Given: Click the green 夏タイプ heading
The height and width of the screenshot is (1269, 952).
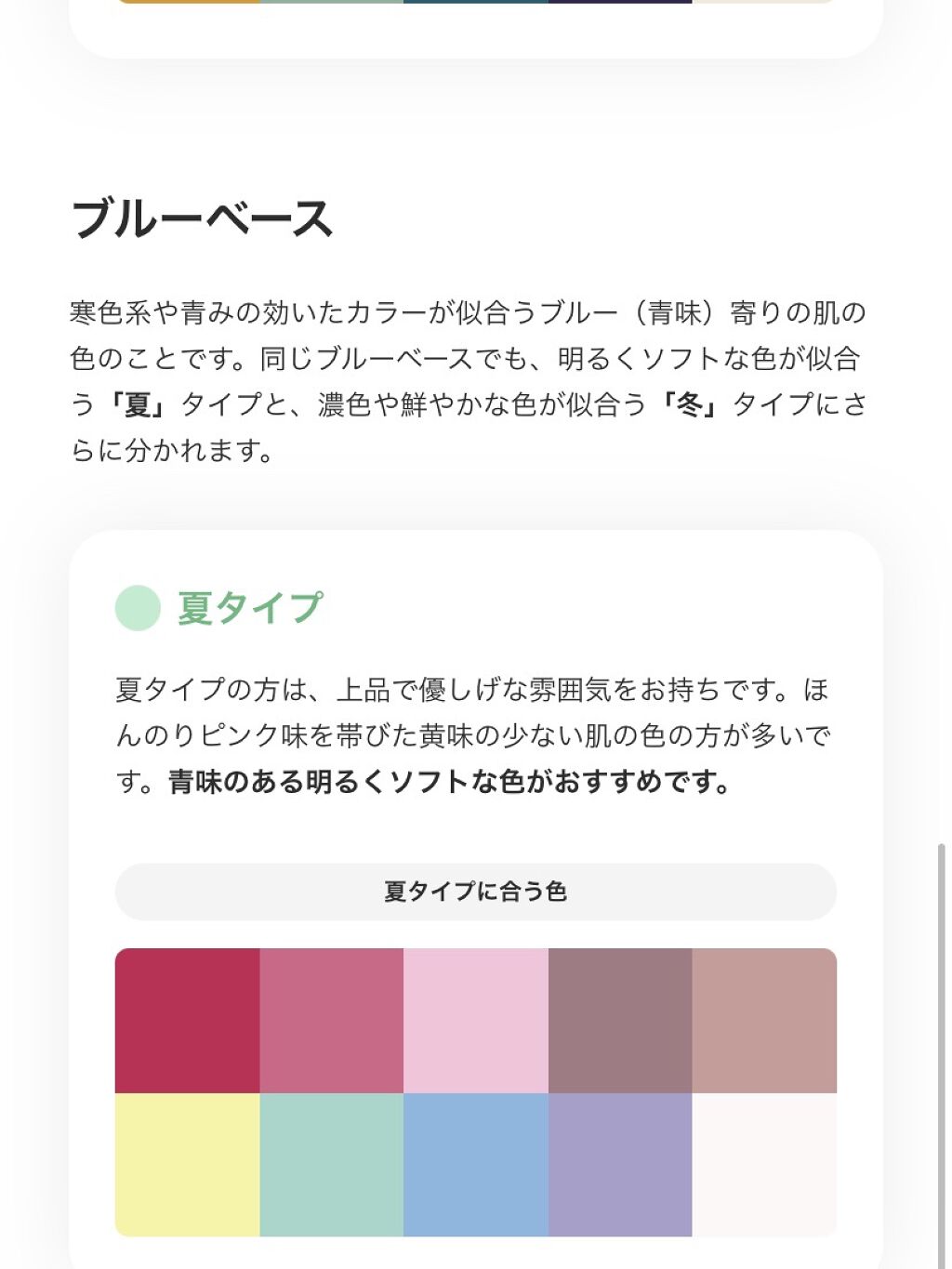Looking at the screenshot, I should (x=249, y=608).
